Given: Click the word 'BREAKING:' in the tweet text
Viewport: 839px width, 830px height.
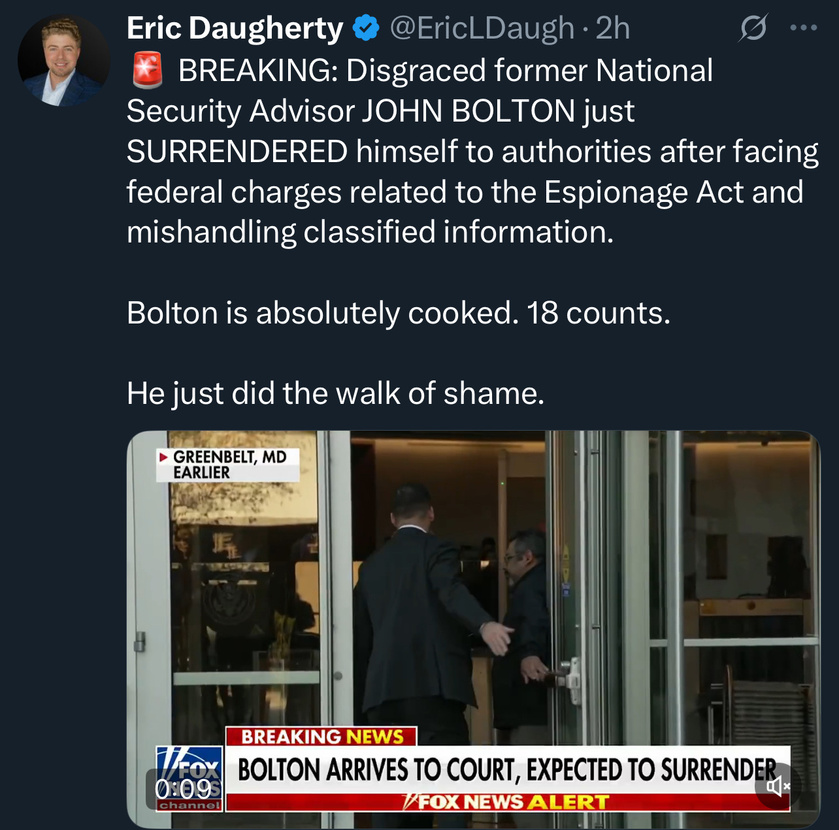Looking at the screenshot, I should click(258, 71).
